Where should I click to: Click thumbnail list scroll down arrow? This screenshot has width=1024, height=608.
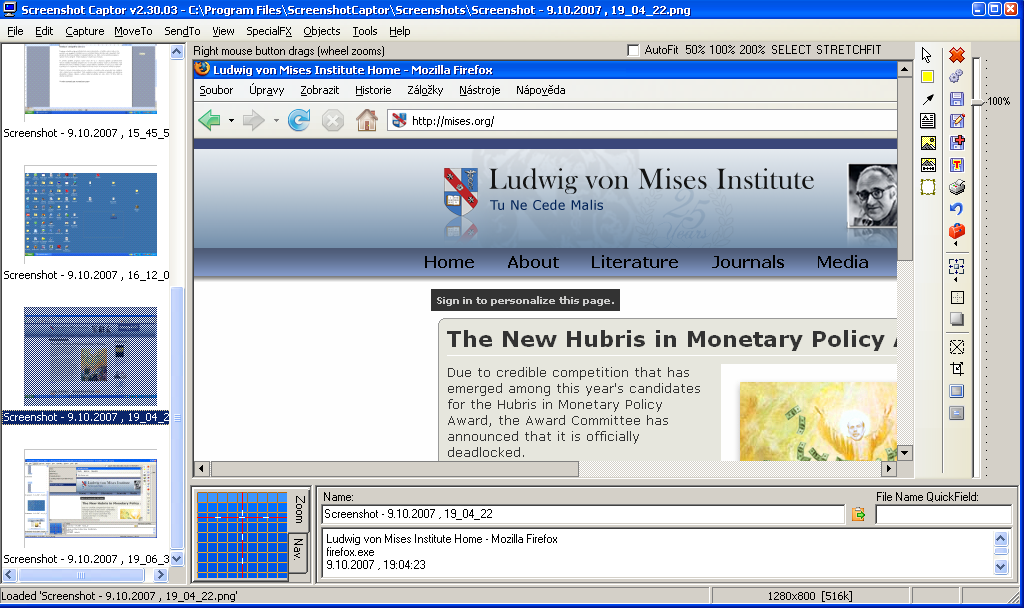[177, 559]
